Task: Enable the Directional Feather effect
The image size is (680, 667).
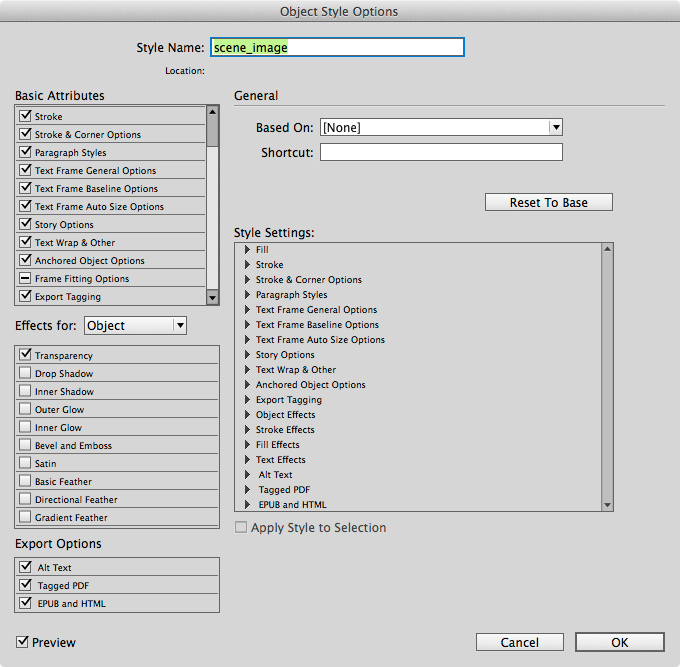Action: coord(25,499)
